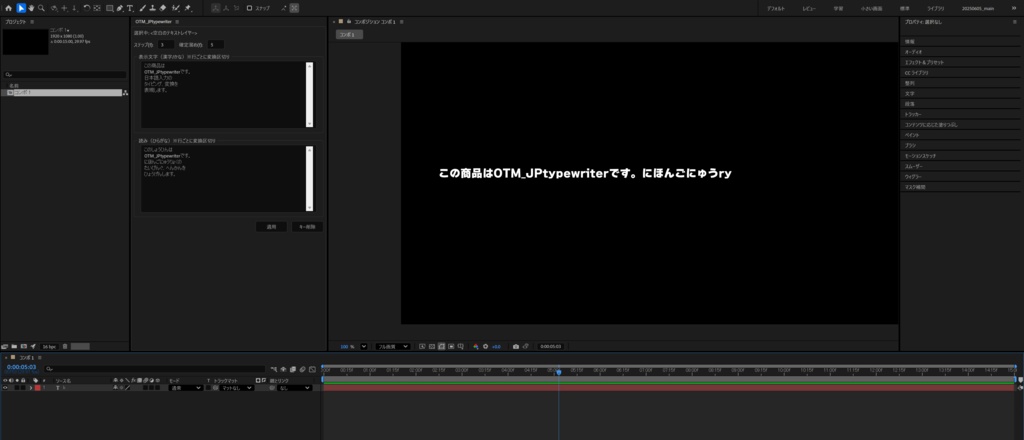
Task: Select the Zoom magnifier tool
Action: pyautogui.click(x=41, y=8)
